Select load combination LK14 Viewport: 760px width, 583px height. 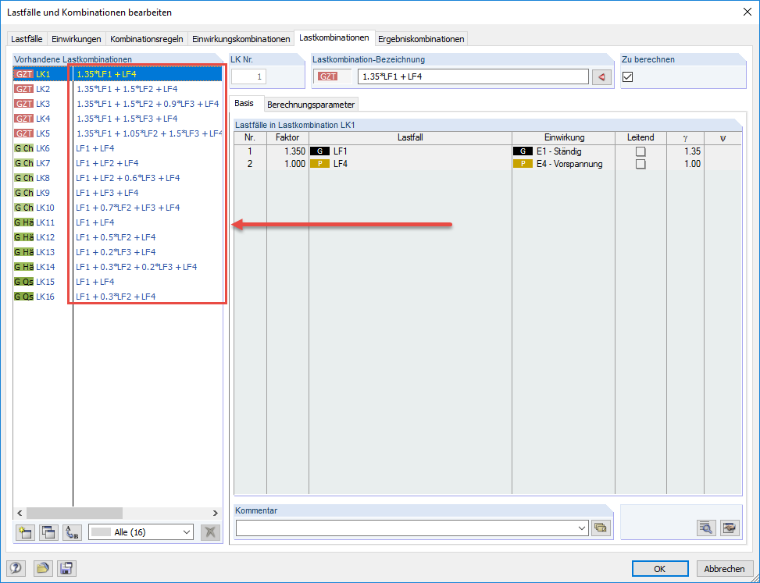click(x=118, y=267)
